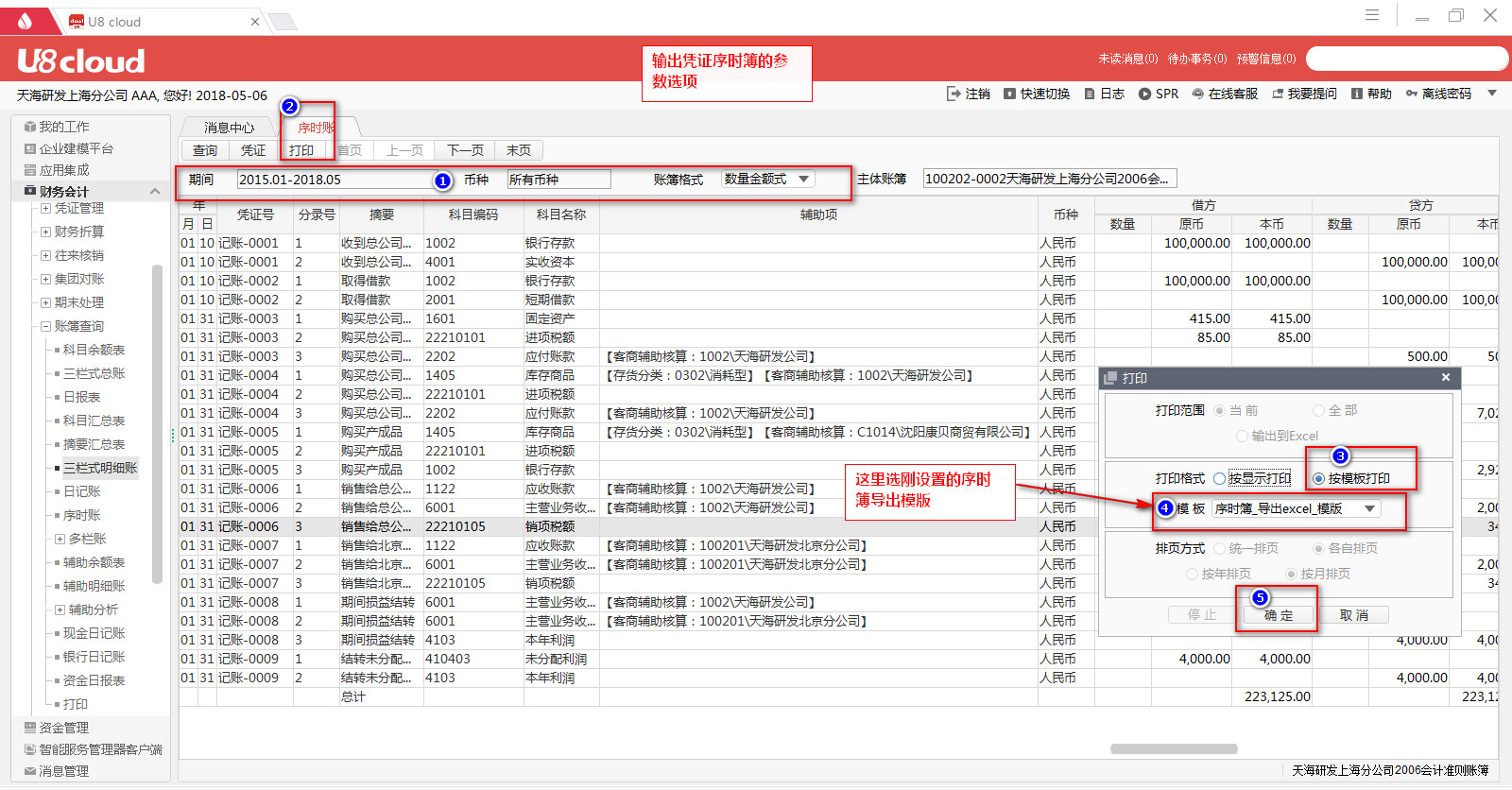1512x790 pixels.
Task: Open 我的工作 icon in sidebar
Action: 30,127
